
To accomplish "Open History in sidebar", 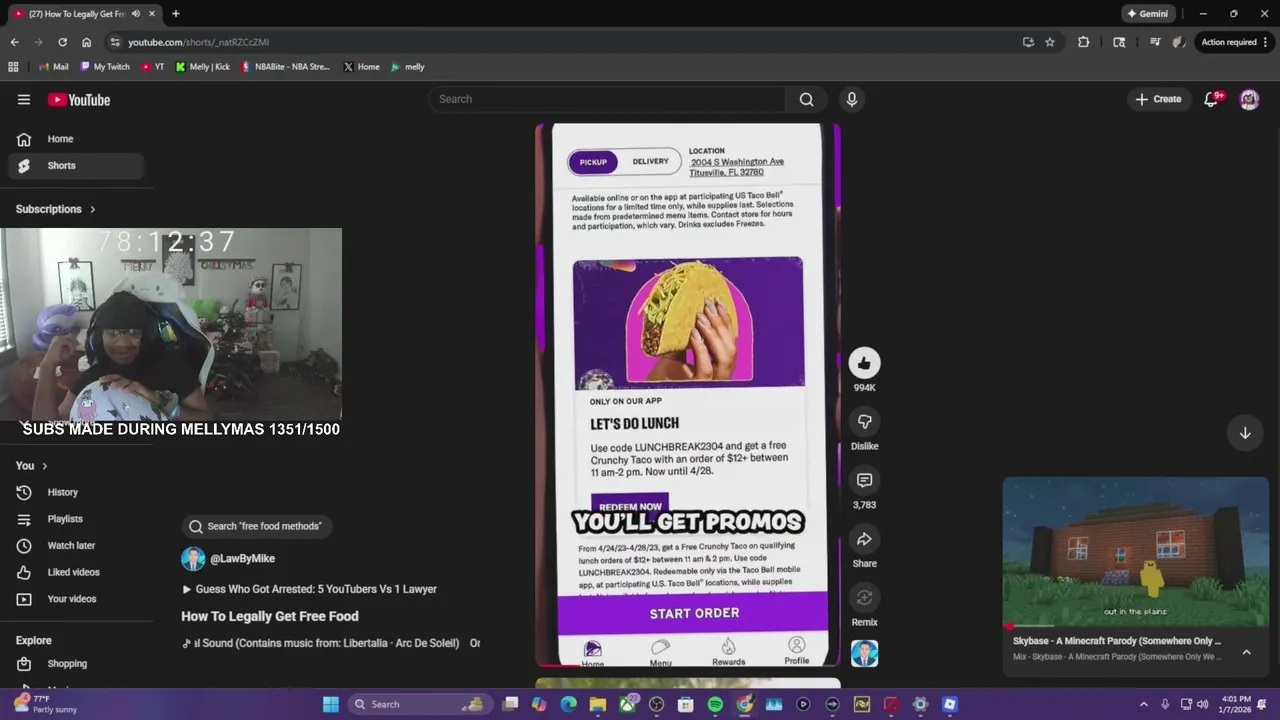I will pyautogui.click(x=76, y=492).
